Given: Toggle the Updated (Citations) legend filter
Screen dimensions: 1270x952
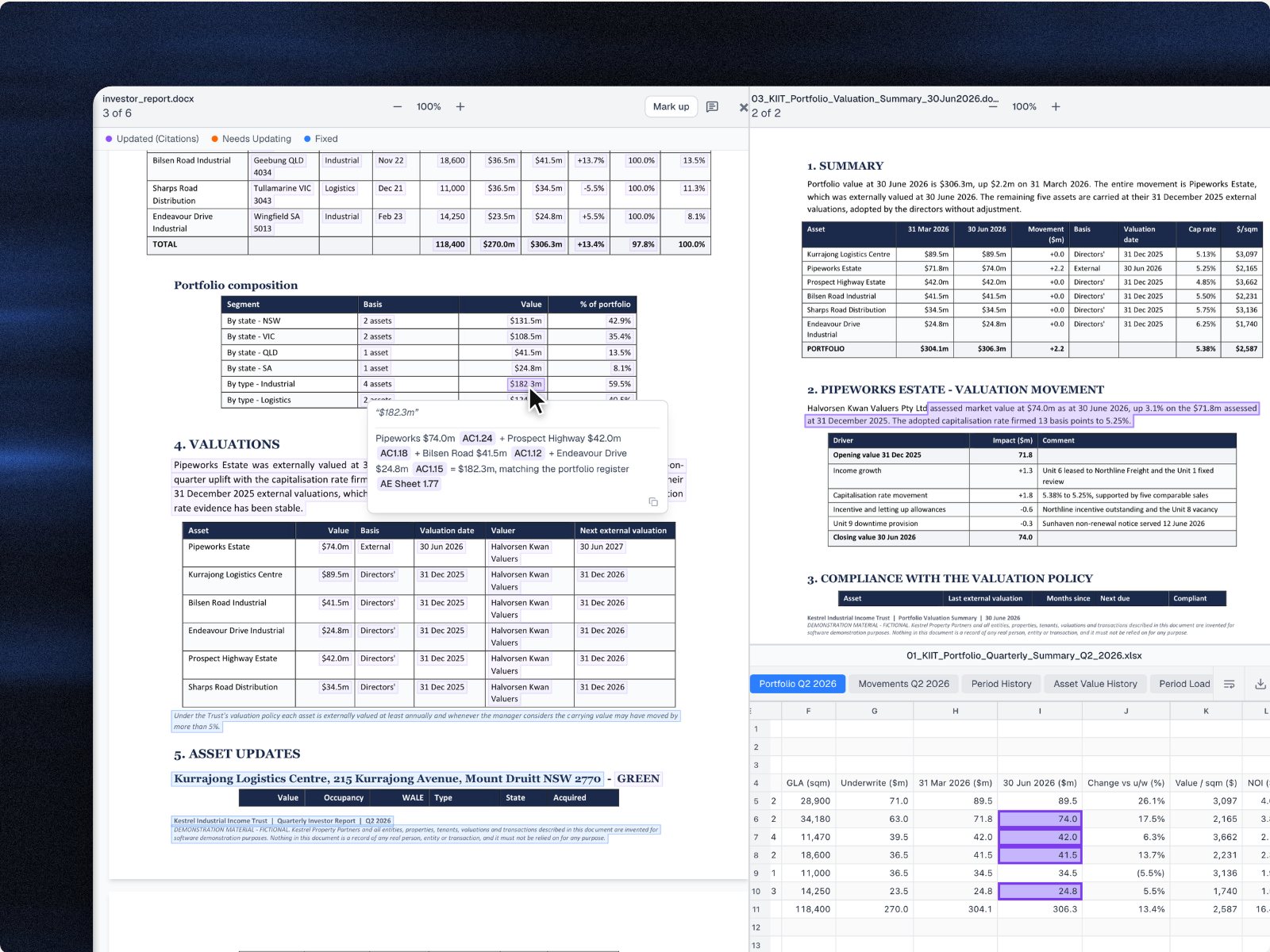Looking at the screenshot, I should click(152, 139).
